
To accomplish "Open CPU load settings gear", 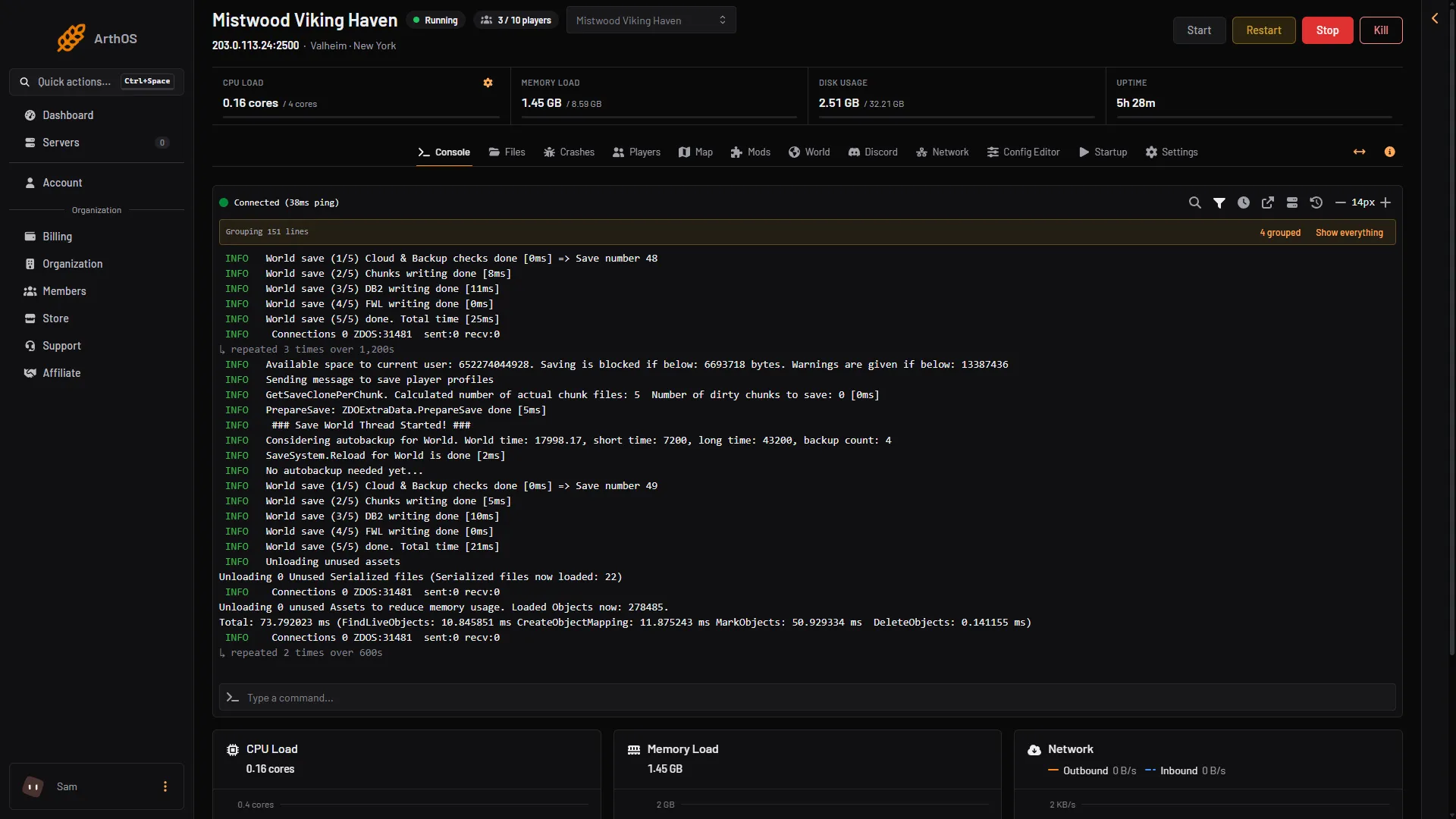I will click(x=488, y=83).
